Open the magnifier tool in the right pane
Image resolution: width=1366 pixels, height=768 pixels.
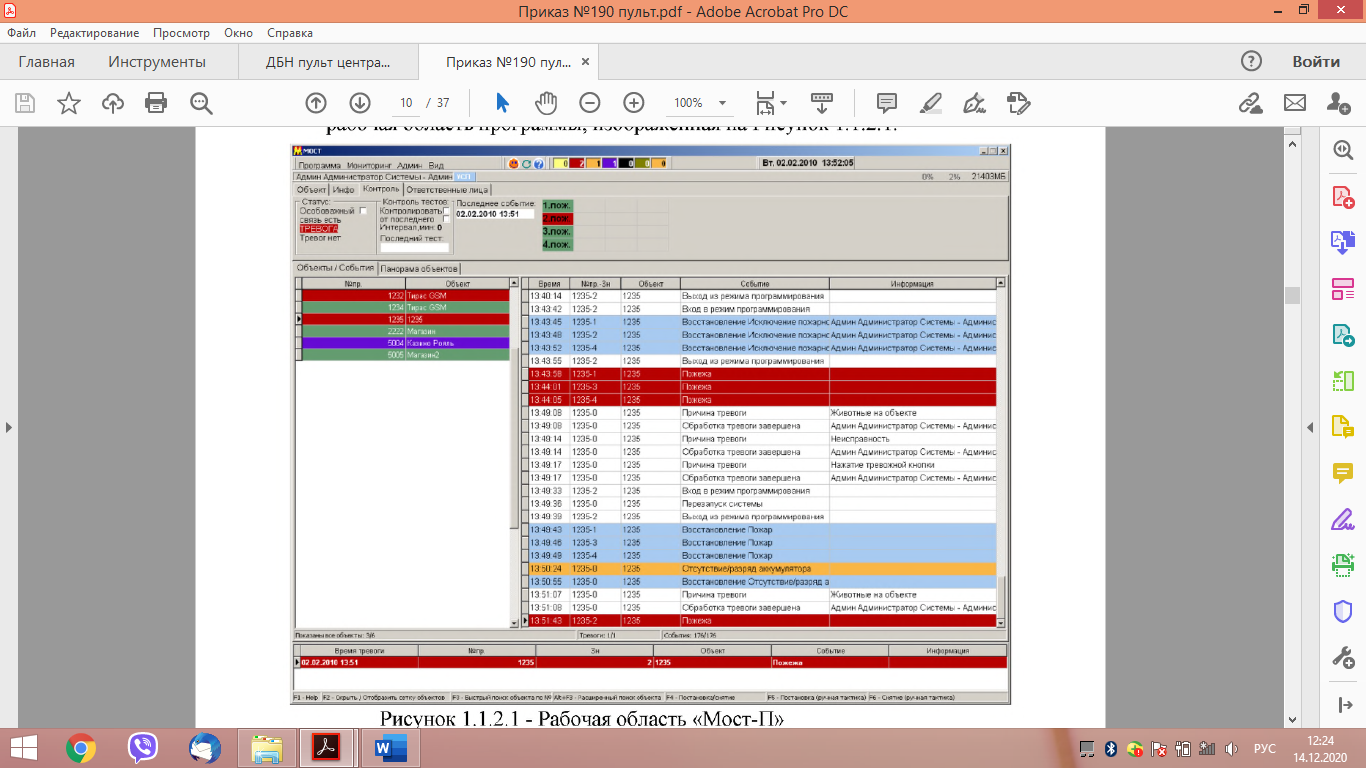pos(1342,149)
